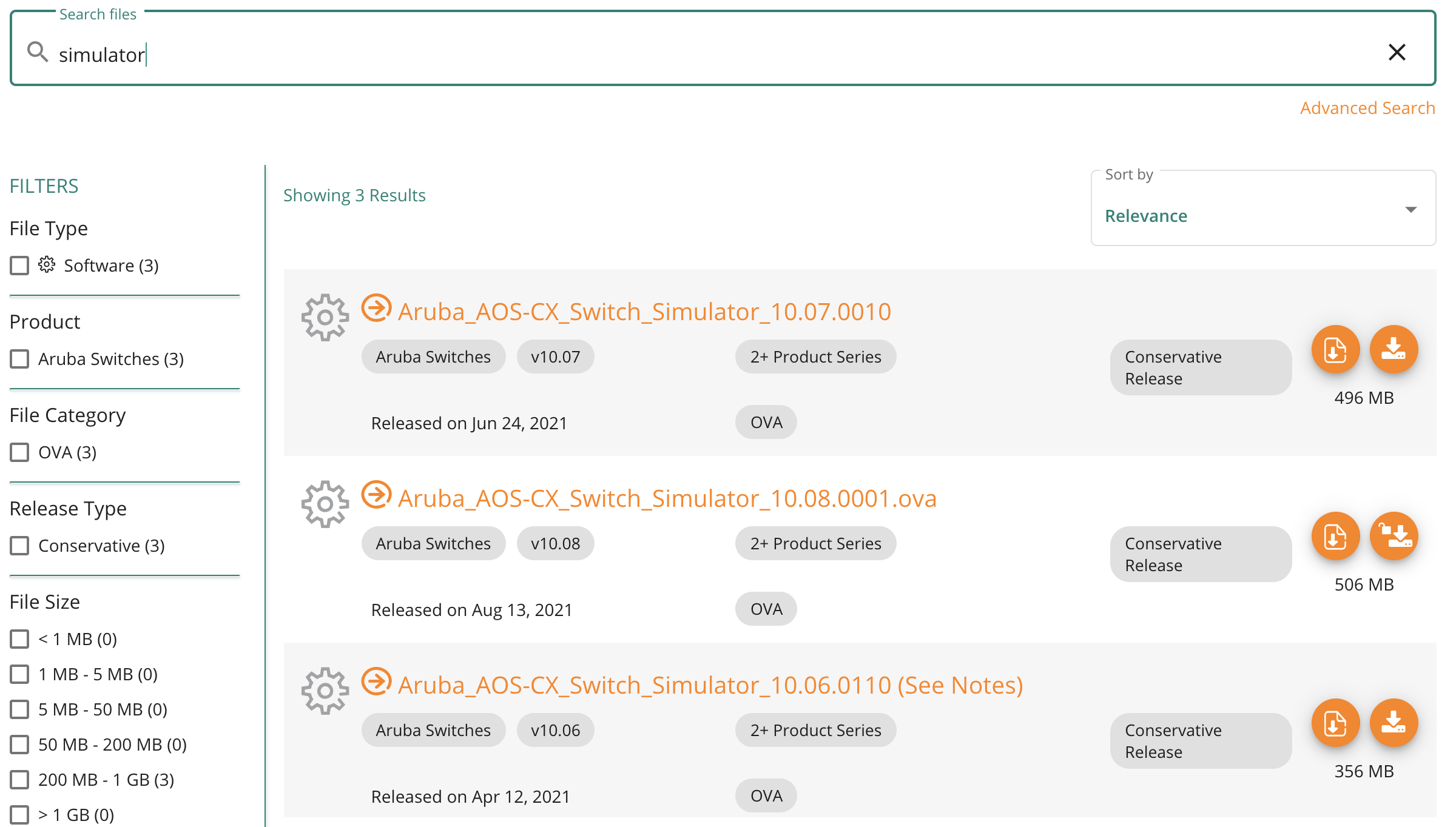Screen dimensions: 1456x827
Task: Open Aruba_AOS-CX_Switch_Simulator_10.07.0010 link
Action: click(x=644, y=311)
